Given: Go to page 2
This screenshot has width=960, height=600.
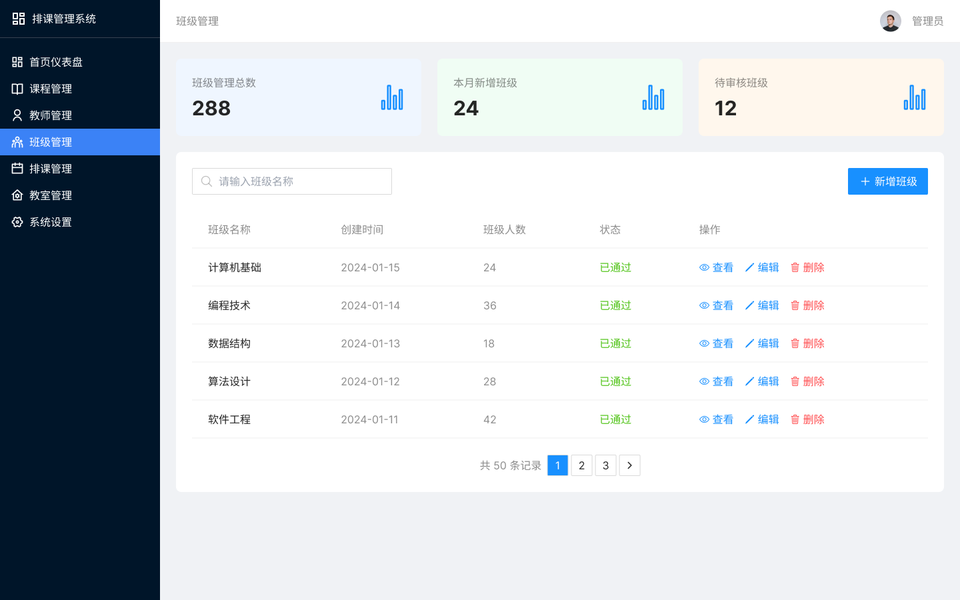Looking at the screenshot, I should (582, 465).
